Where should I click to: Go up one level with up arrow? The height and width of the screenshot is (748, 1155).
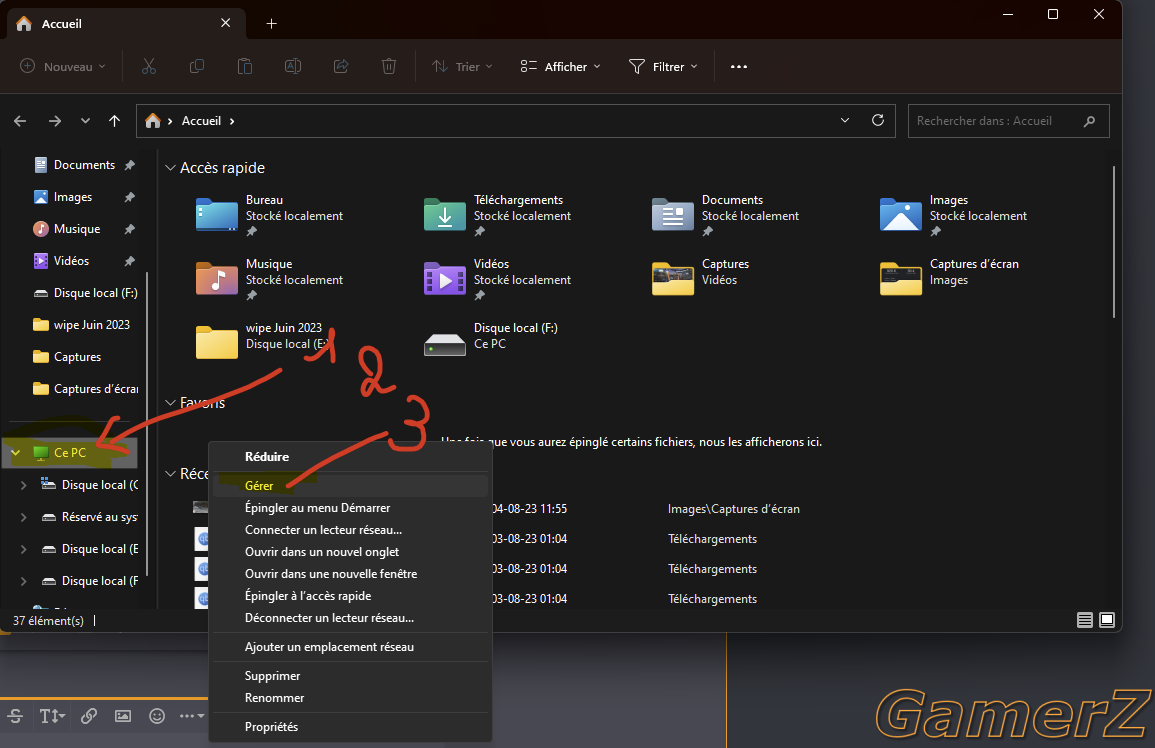(114, 121)
